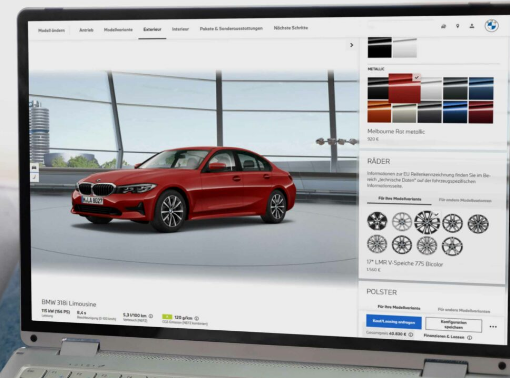This screenshot has width=510, height=378.
Task: Open the saved cars garage icon
Action: click(443, 26)
